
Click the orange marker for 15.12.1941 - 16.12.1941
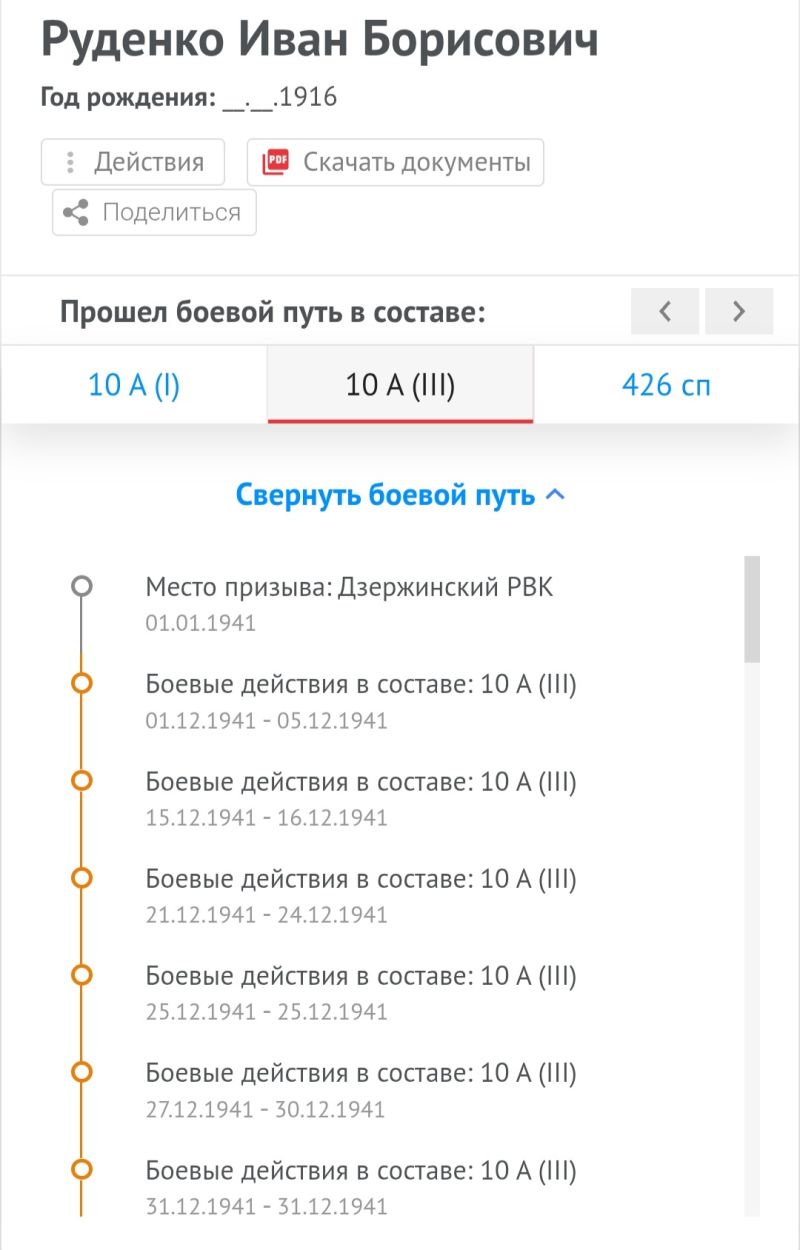click(x=82, y=781)
